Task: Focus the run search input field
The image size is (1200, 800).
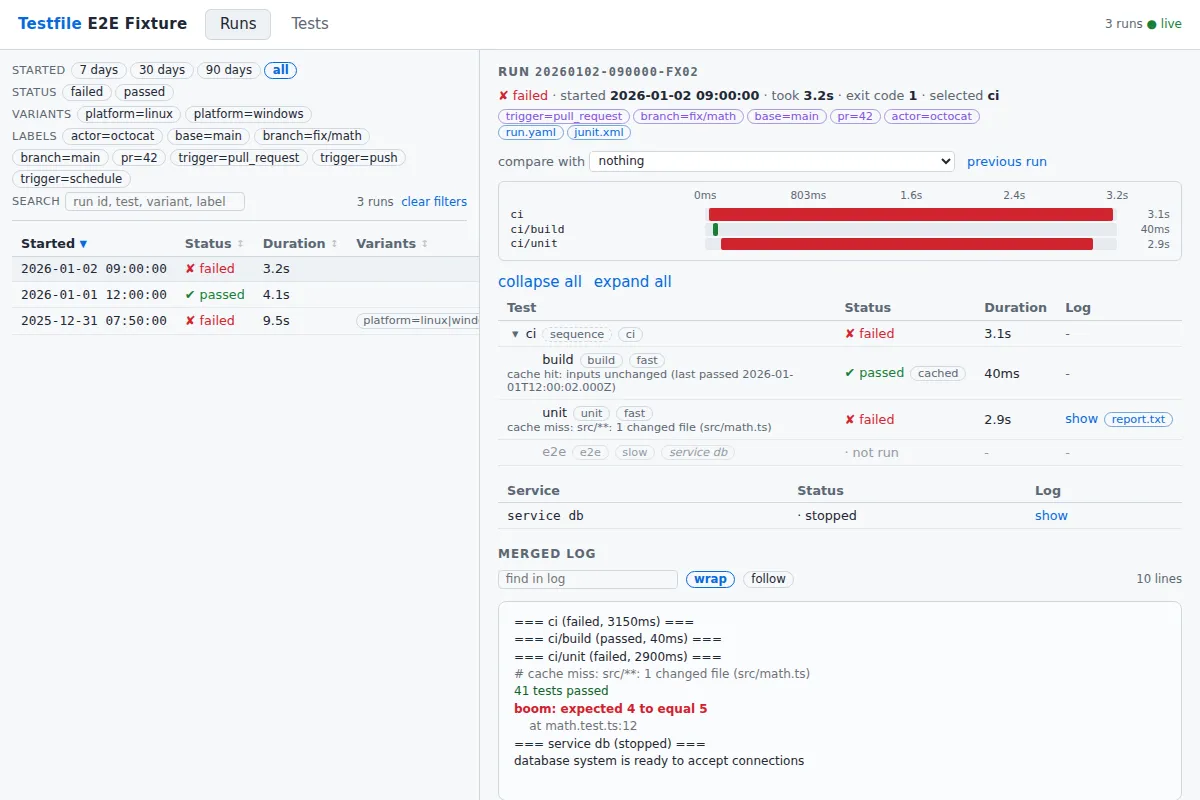Action: [155, 201]
